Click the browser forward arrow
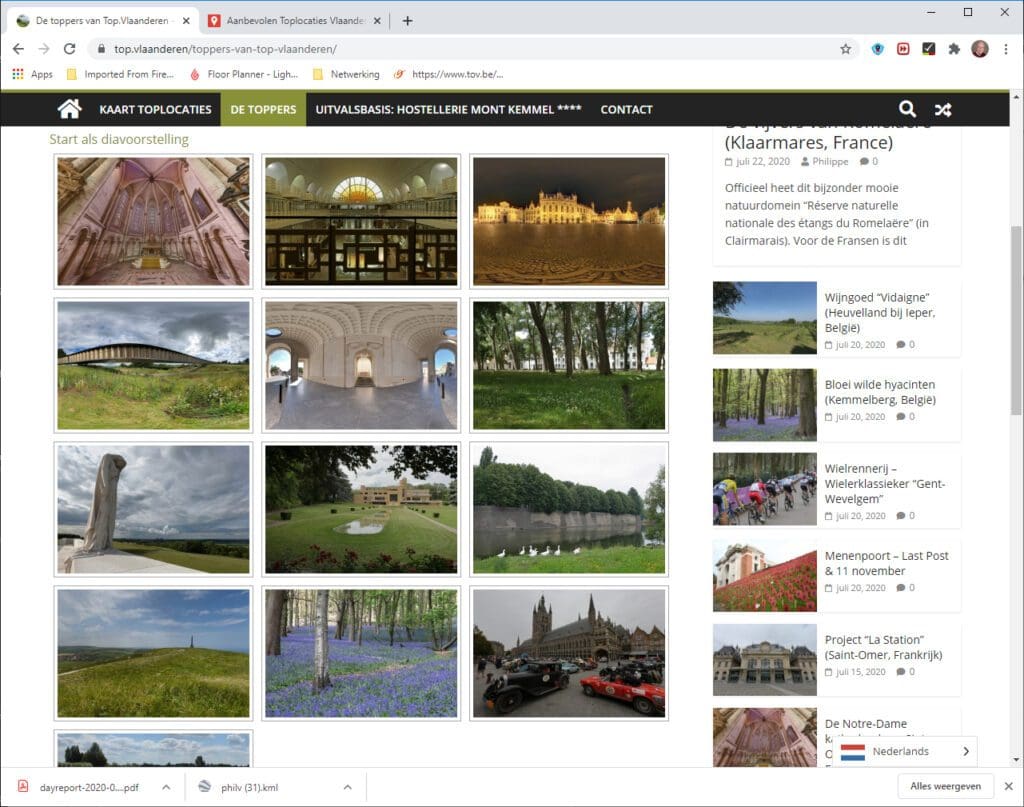This screenshot has height=807, width=1024. click(x=44, y=49)
